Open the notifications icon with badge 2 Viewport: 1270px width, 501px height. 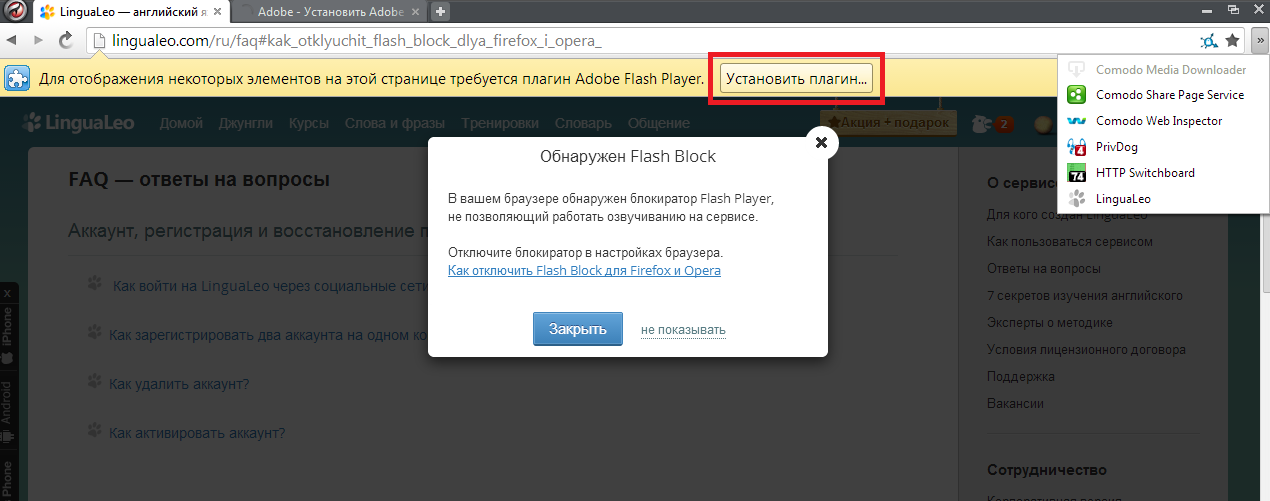click(x=992, y=124)
